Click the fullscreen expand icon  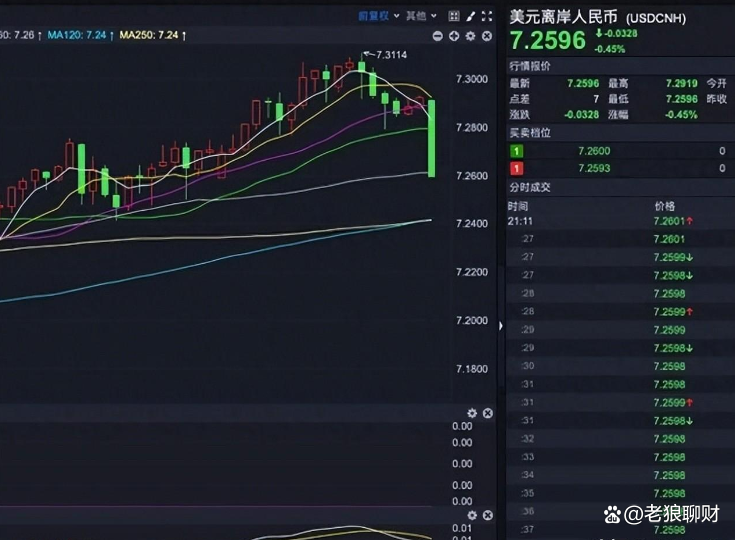(487, 16)
